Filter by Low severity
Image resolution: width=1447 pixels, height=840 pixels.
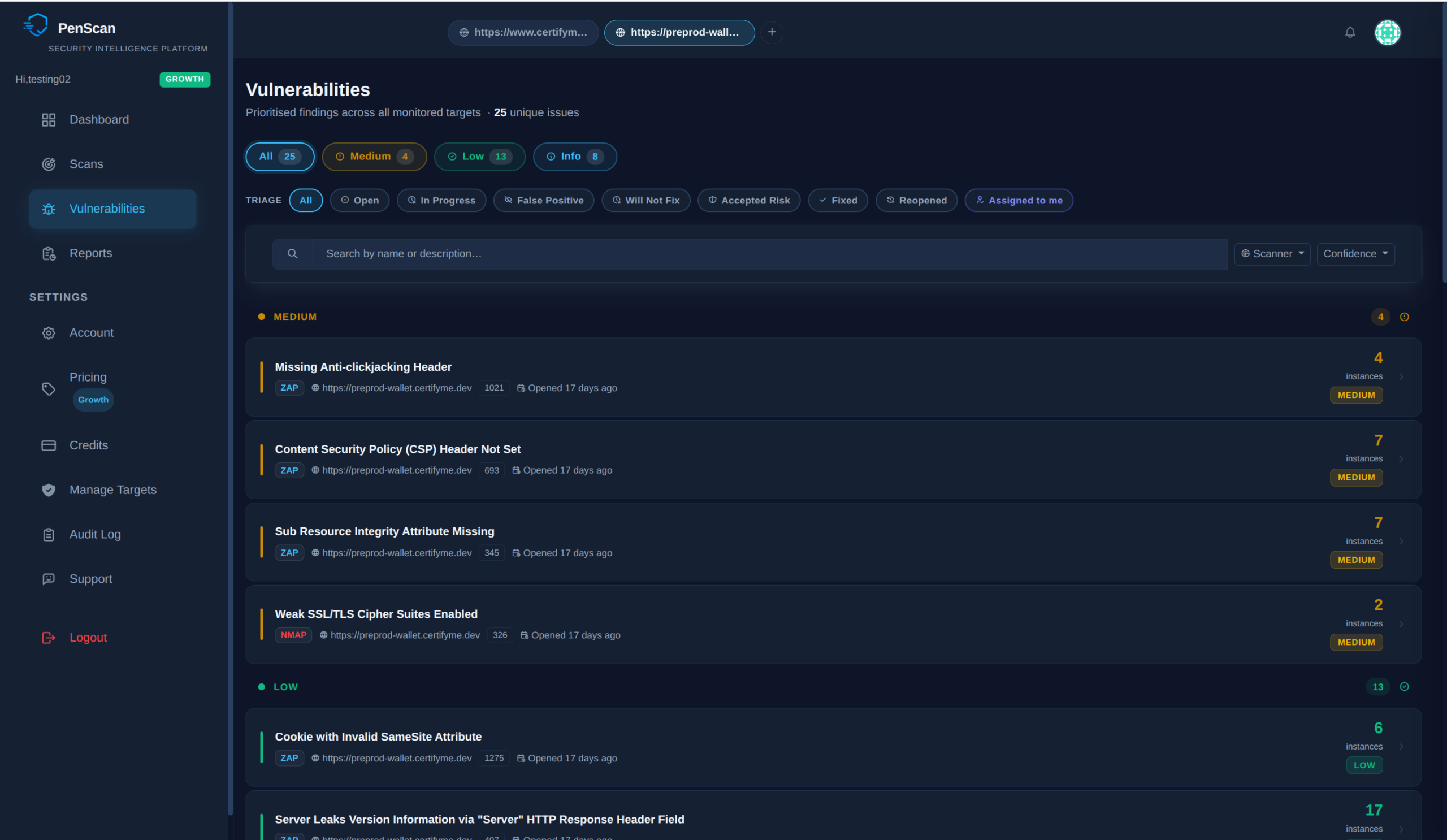(x=479, y=157)
